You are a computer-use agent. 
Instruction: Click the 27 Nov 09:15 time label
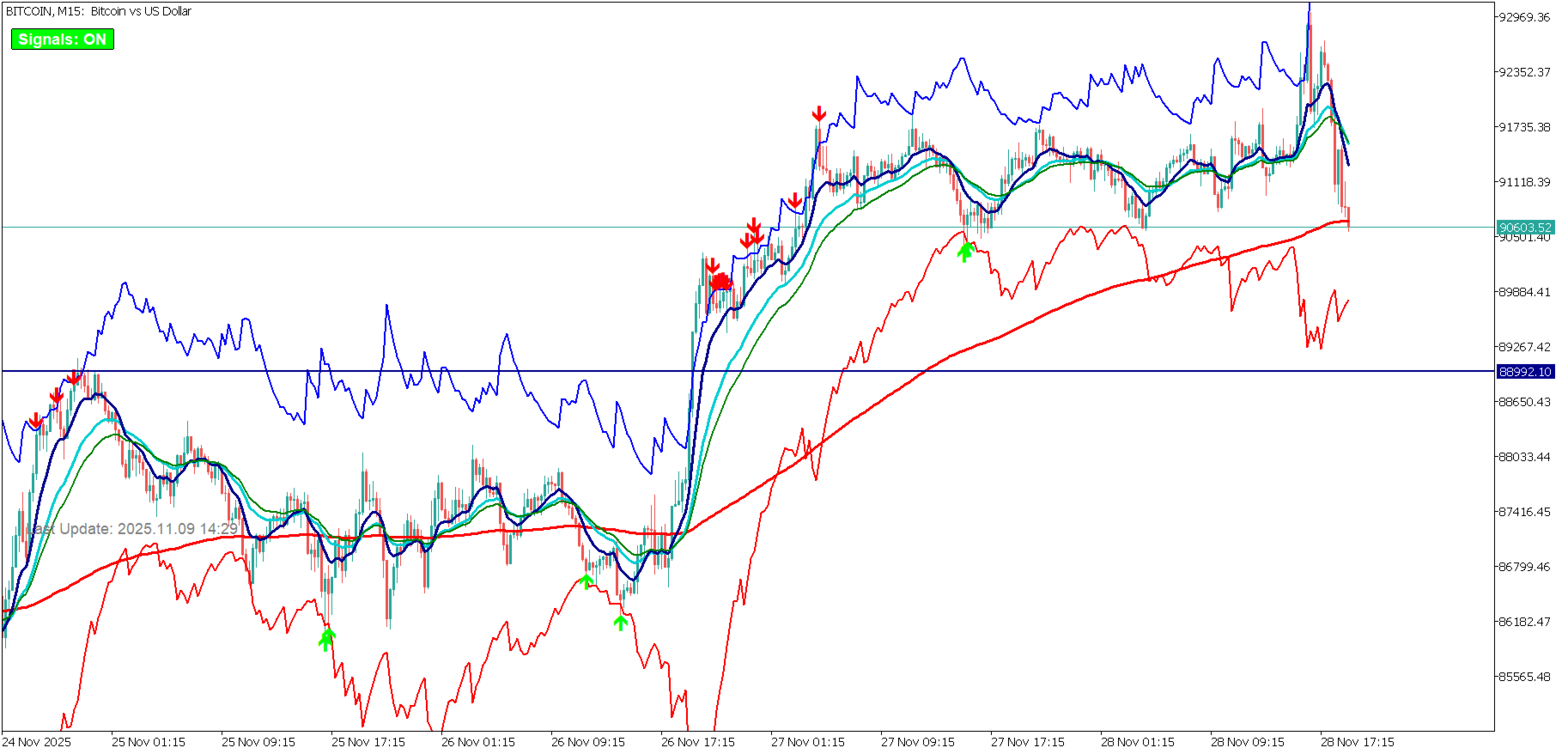(918, 742)
